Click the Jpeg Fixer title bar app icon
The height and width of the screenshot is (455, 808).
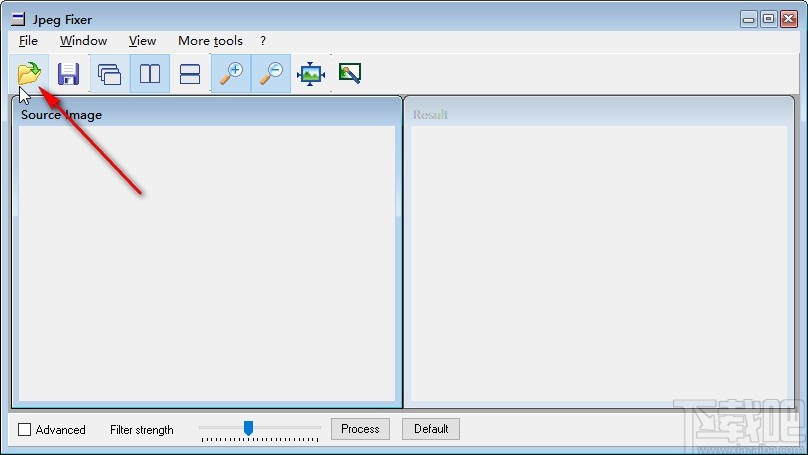pos(18,20)
